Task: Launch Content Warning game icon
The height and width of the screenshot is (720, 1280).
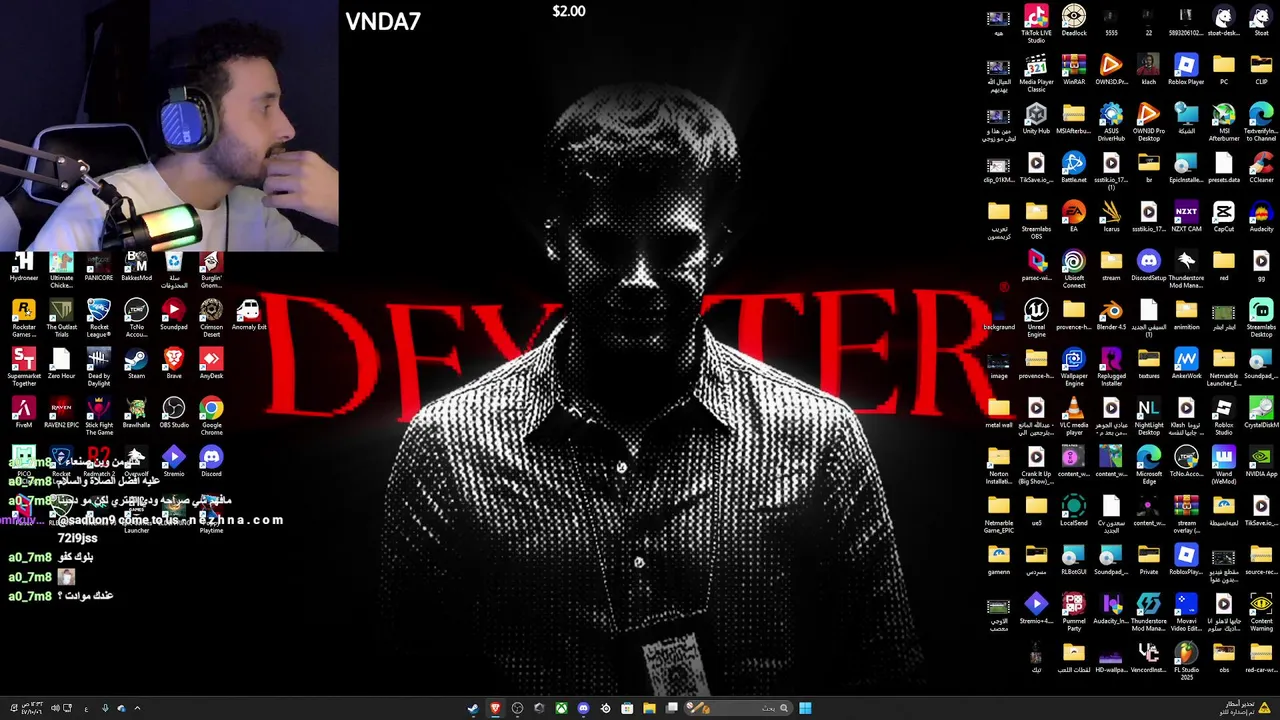Action: tap(1261, 612)
